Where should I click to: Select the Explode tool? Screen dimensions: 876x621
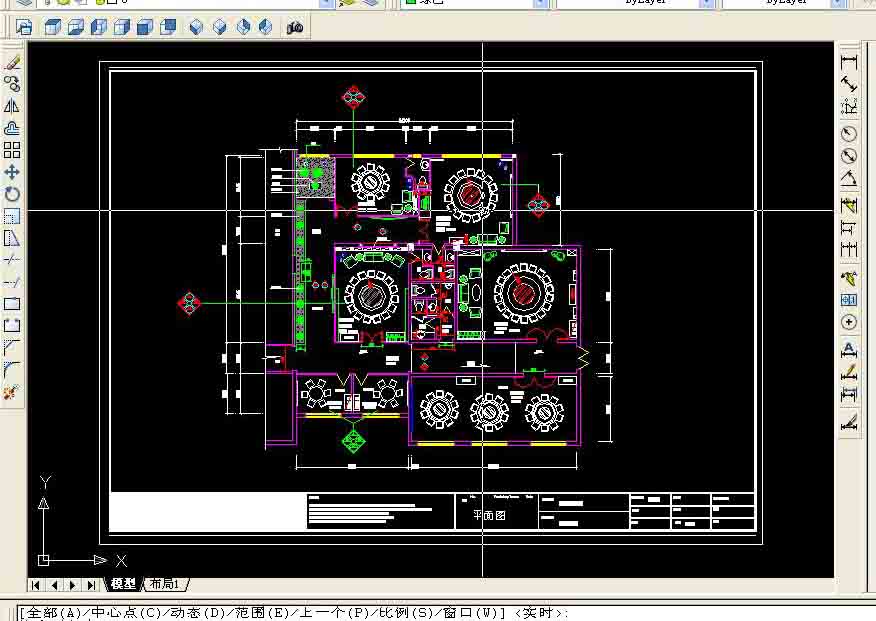point(12,392)
